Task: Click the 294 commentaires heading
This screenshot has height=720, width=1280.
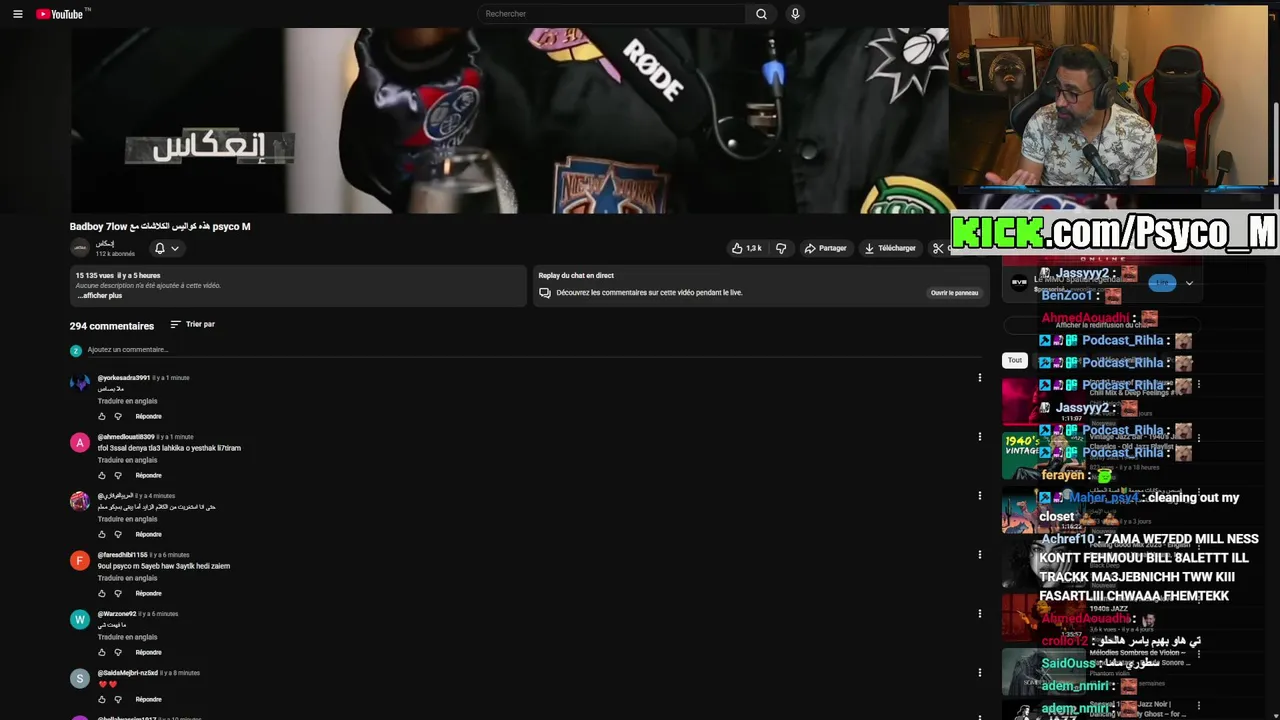Action: click(112, 326)
